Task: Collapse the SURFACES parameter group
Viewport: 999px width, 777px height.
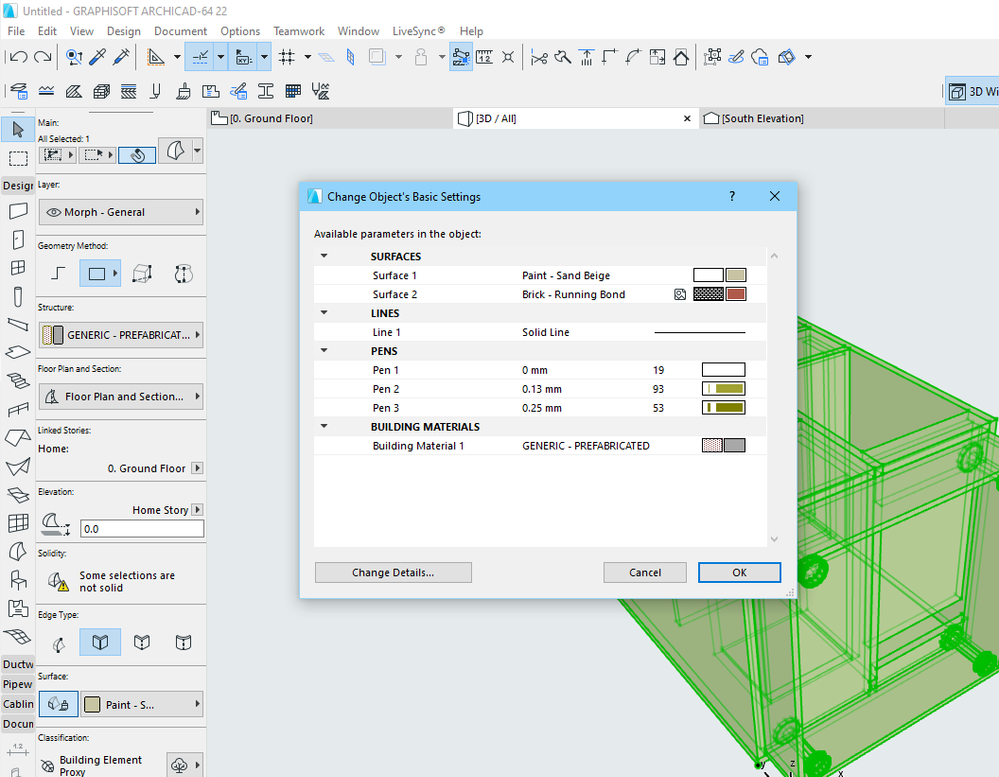Action: tap(324, 257)
